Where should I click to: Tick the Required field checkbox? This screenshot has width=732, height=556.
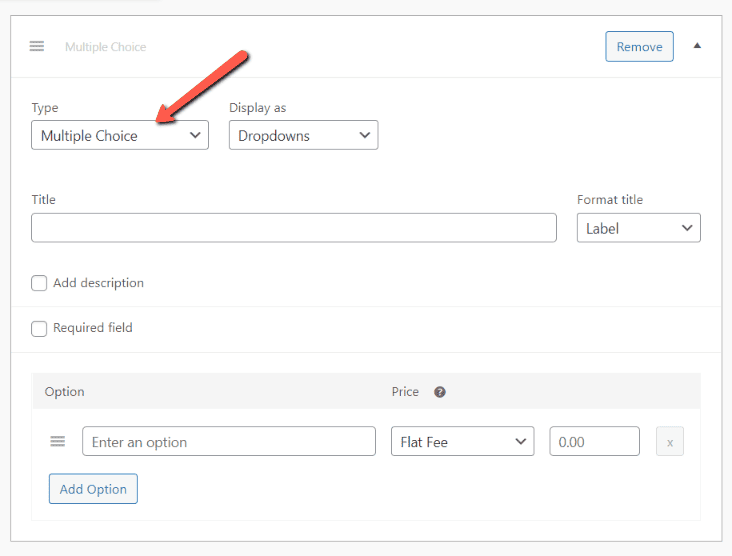(x=39, y=328)
